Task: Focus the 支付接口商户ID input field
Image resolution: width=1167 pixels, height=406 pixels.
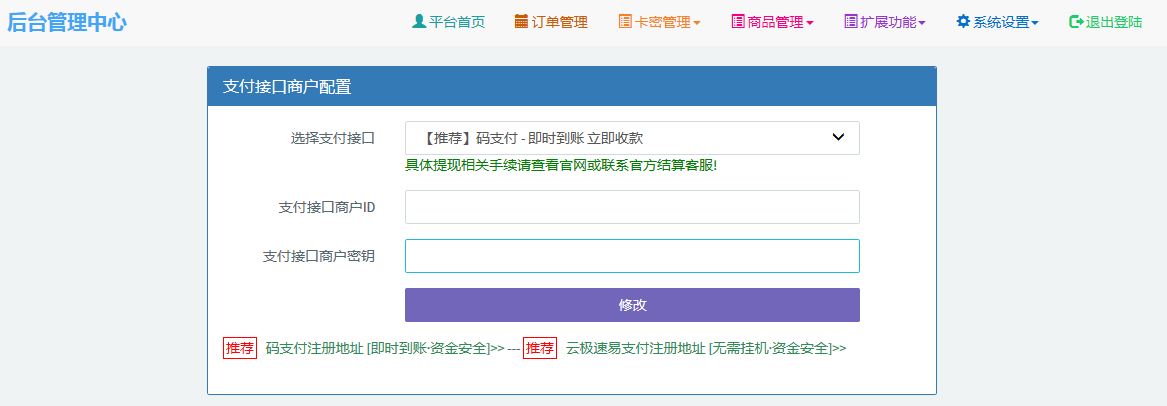Action: [x=632, y=207]
